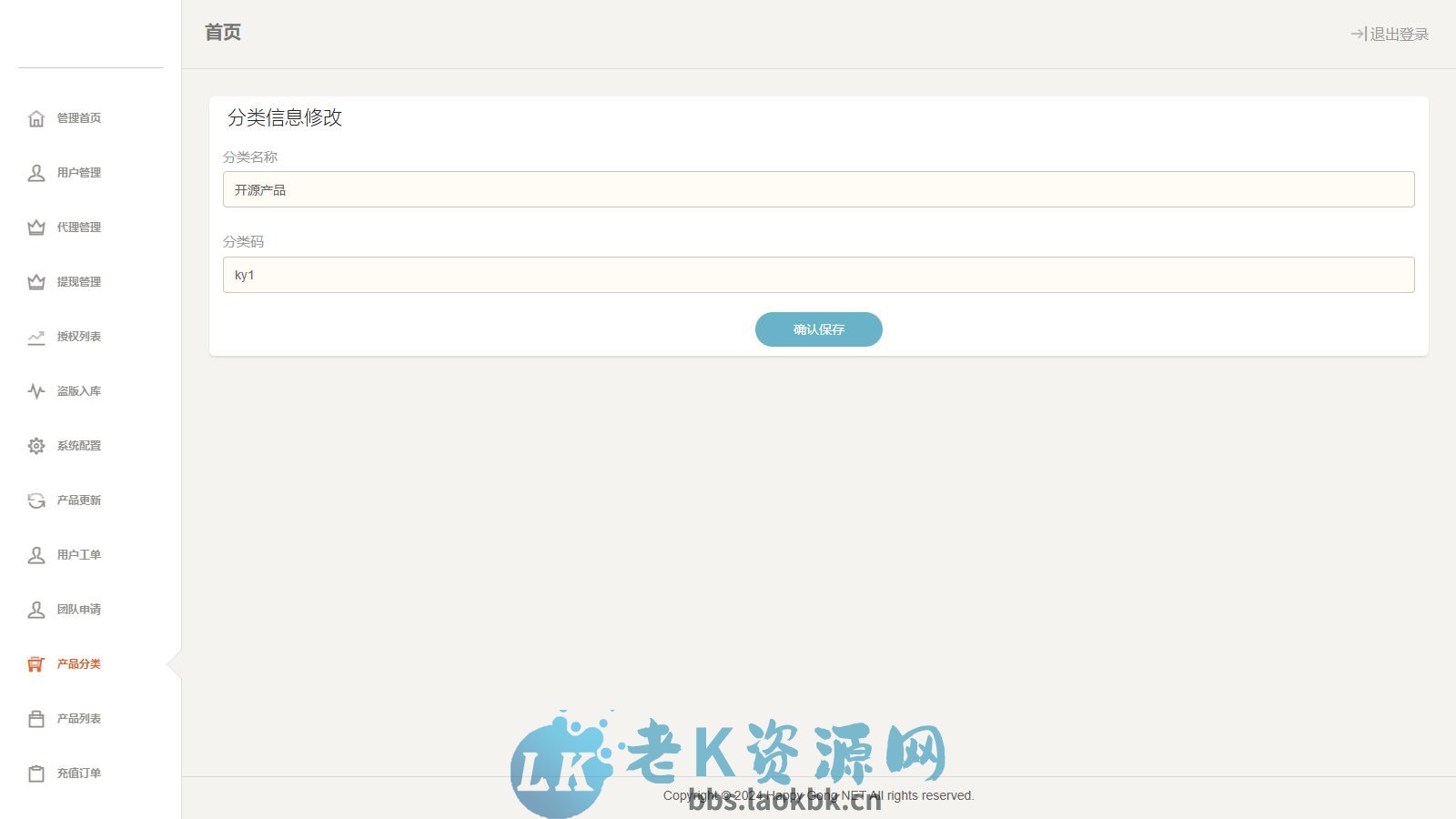The width and height of the screenshot is (1456, 819).
Task: Click inside the 分类名称 input field
Action: [818, 188]
